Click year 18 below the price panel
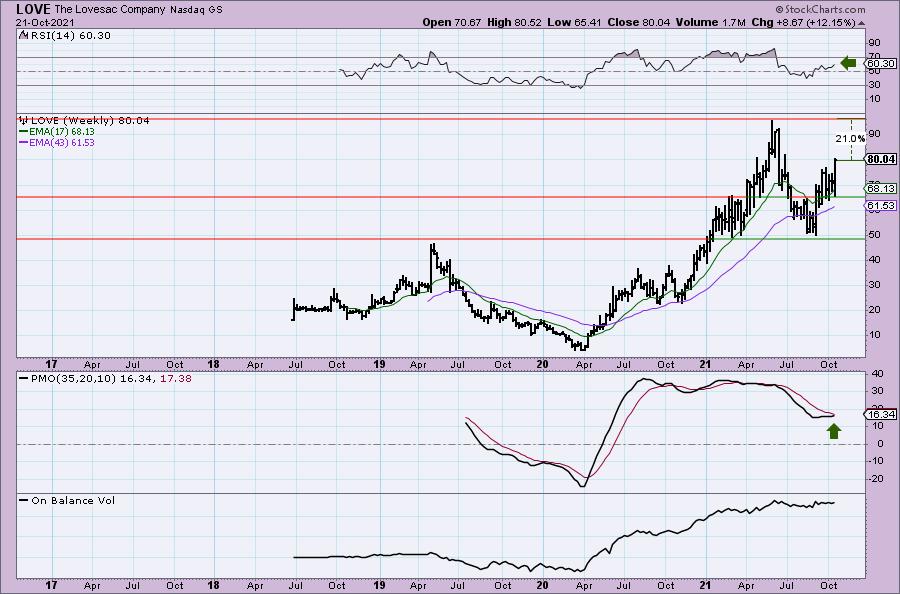Screen dimensions: 900x594 tap(214, 364)
